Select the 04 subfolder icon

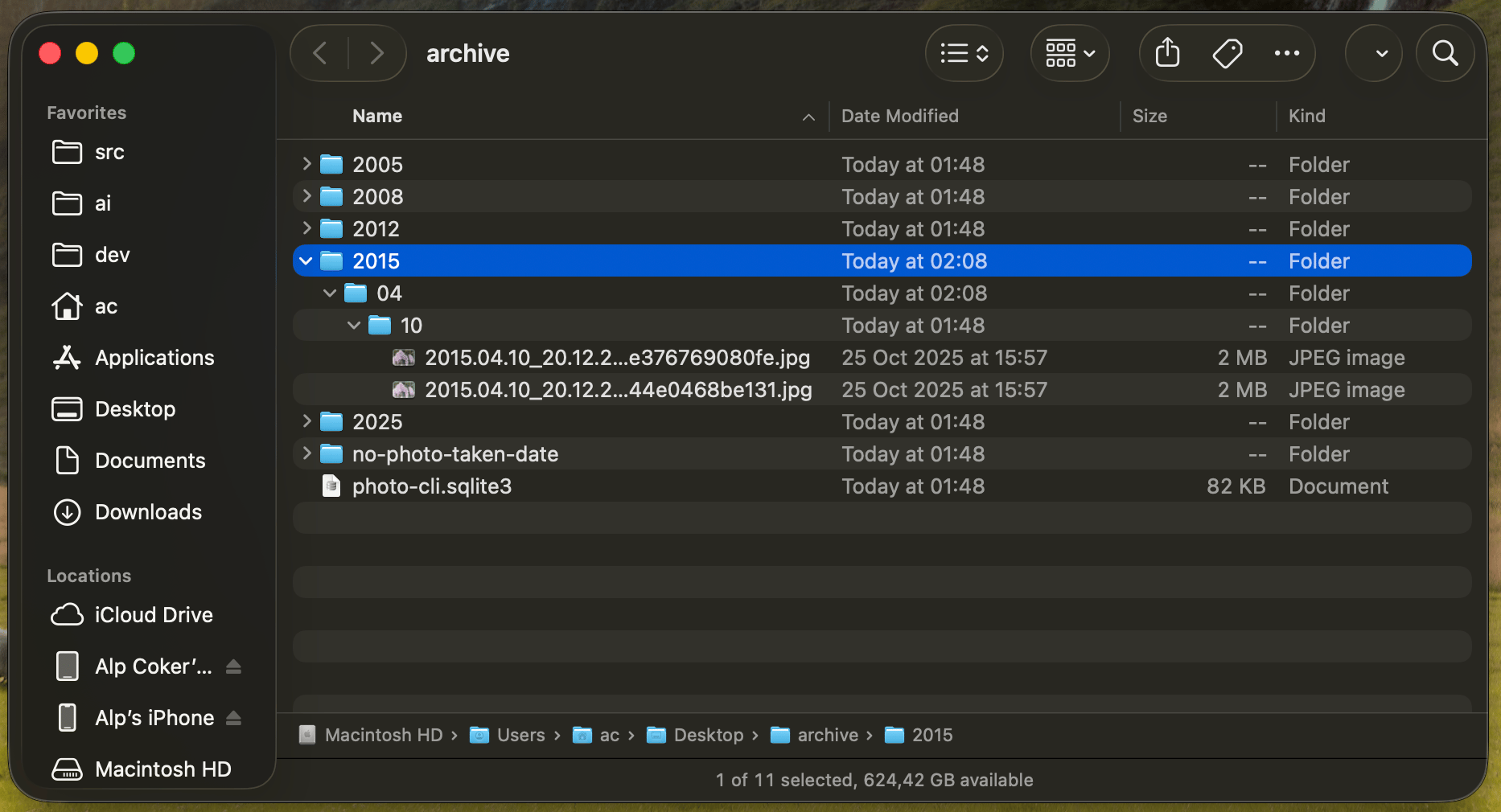tap(356, 293)
